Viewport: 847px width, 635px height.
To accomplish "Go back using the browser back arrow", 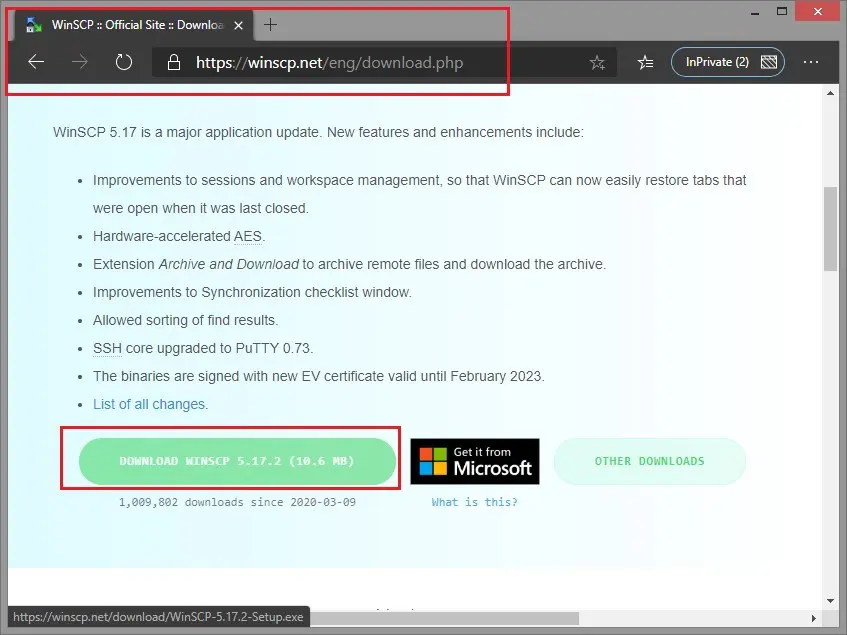I will coord(36,62).
